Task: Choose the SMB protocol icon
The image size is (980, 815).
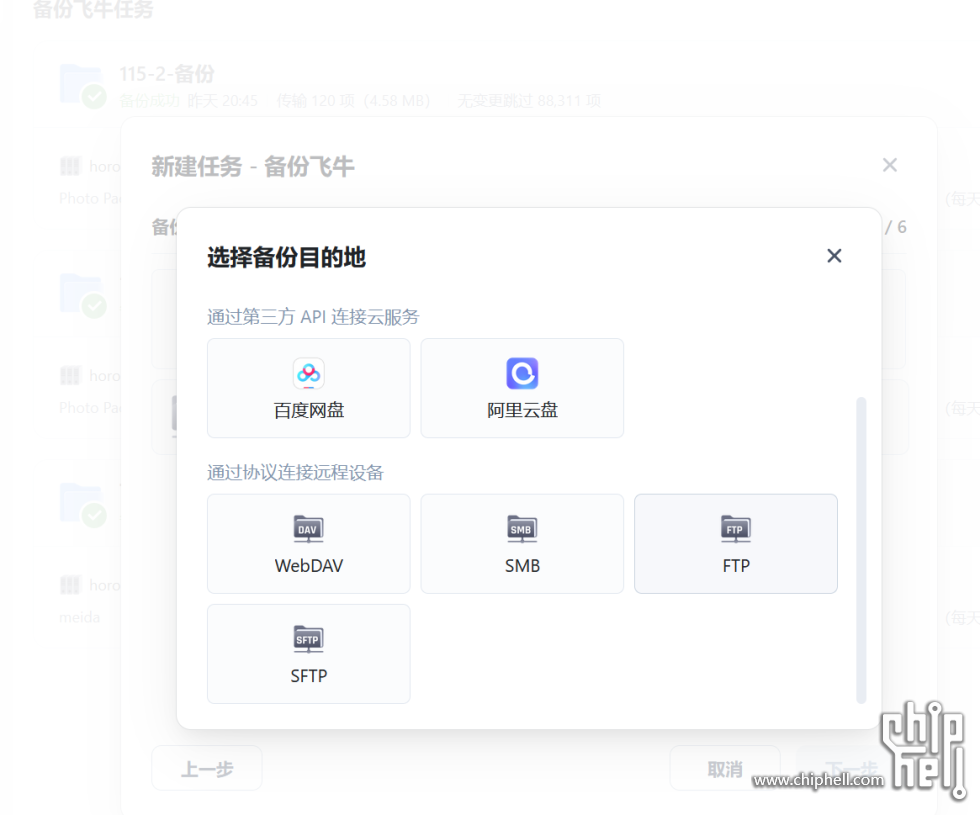Action: (x=522, y=529)
